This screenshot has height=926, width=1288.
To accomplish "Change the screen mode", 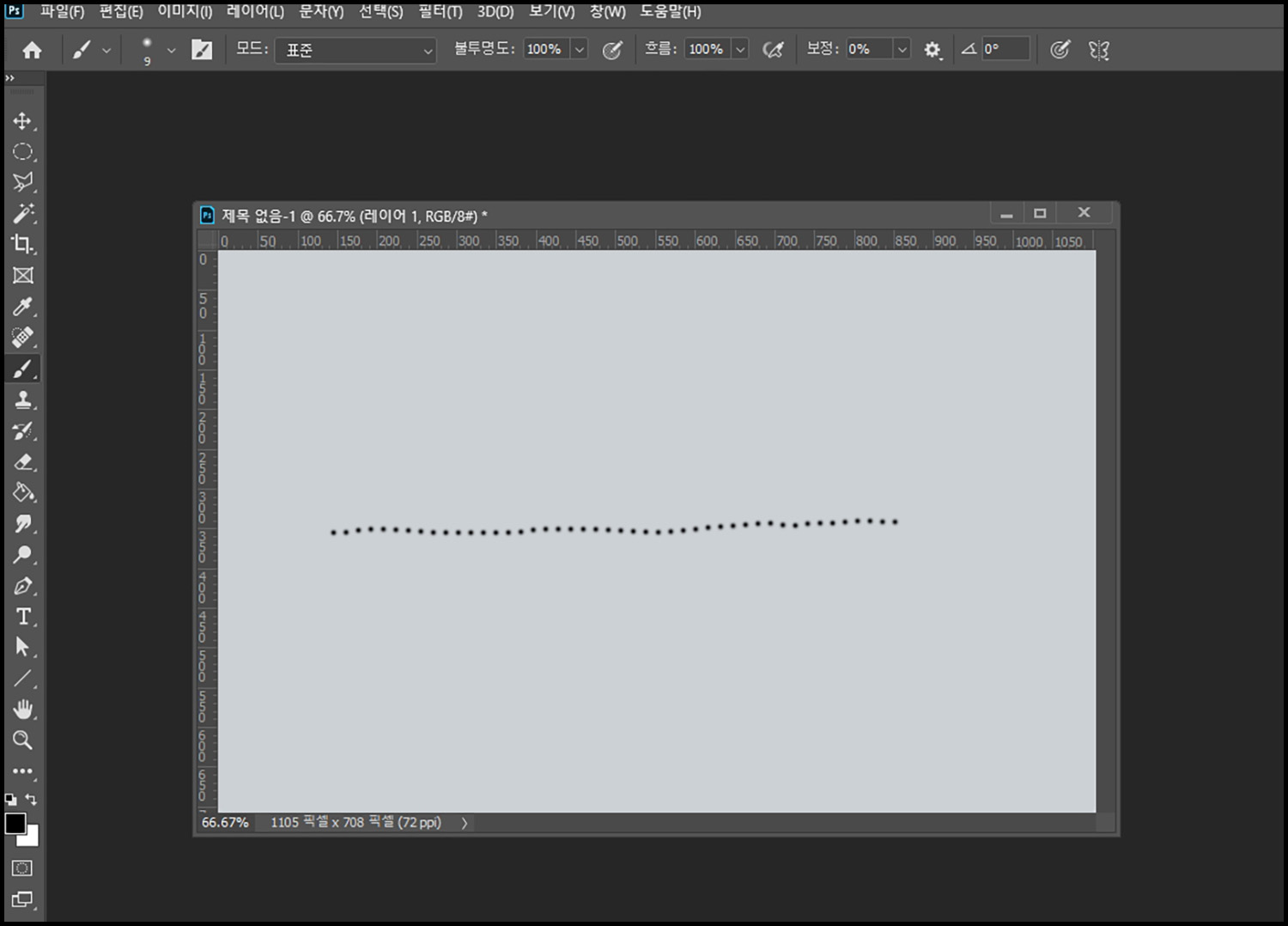I will pyautogui.click(x=22, y=899).
